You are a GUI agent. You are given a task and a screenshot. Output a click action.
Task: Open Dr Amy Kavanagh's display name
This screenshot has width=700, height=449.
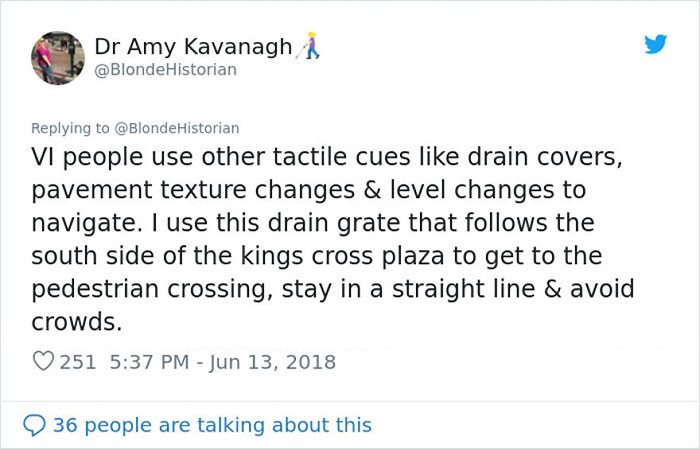[x=193, y=46]
